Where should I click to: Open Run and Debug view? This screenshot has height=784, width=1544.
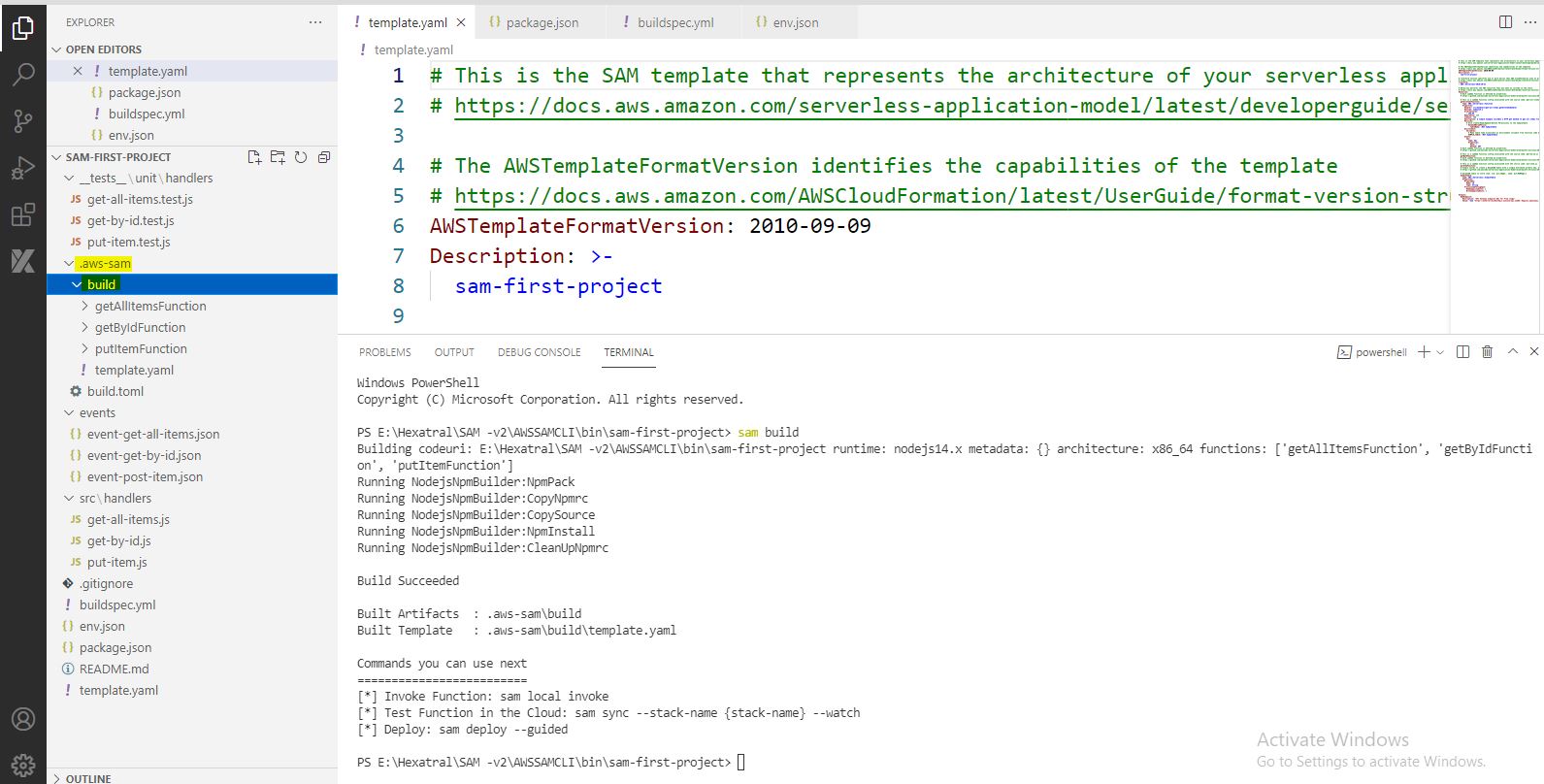coord(22,168)
